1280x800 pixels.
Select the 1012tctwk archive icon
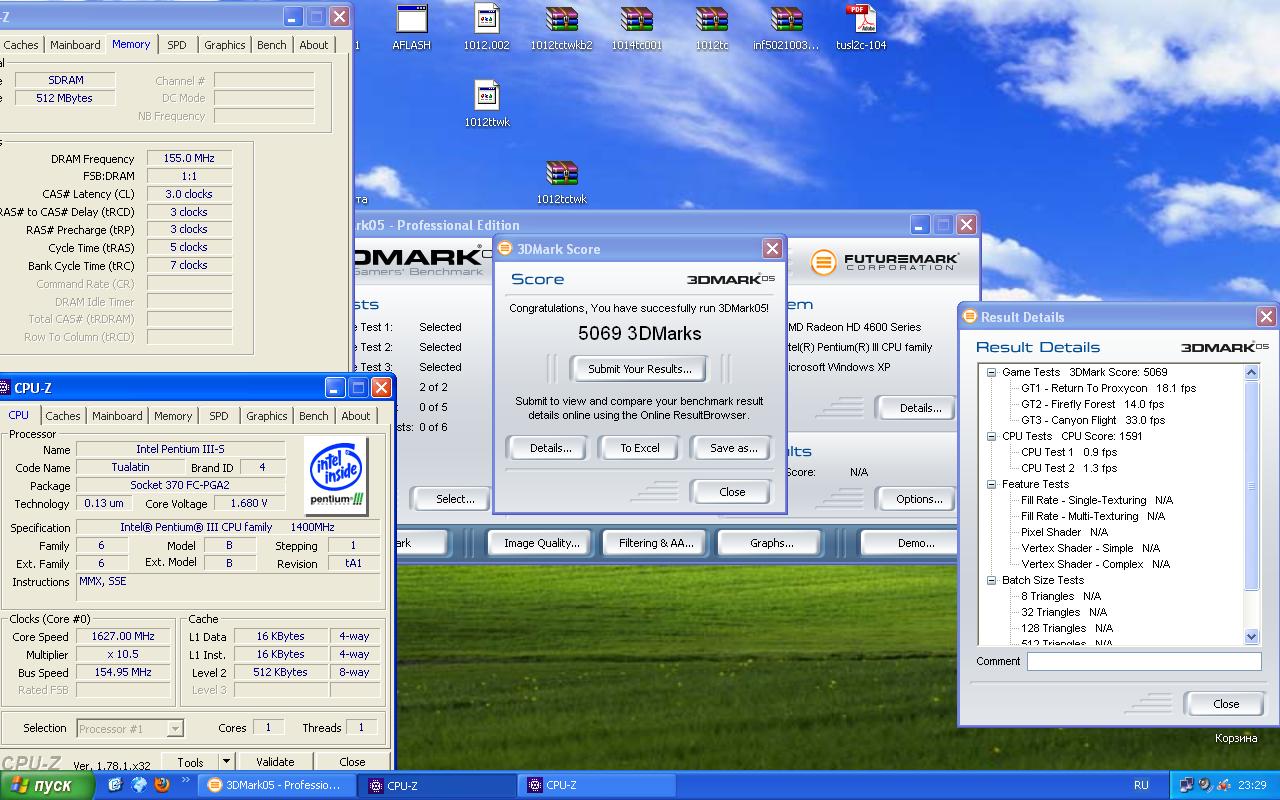562,181
